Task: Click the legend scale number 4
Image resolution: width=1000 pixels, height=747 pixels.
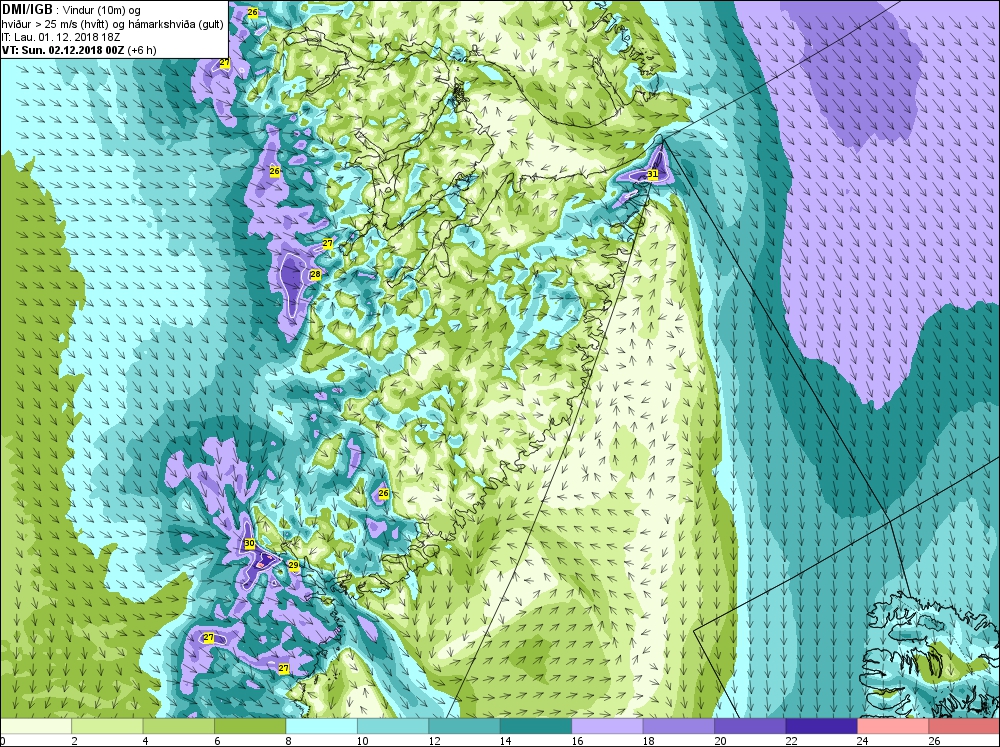Action: (x=146, y=741)
